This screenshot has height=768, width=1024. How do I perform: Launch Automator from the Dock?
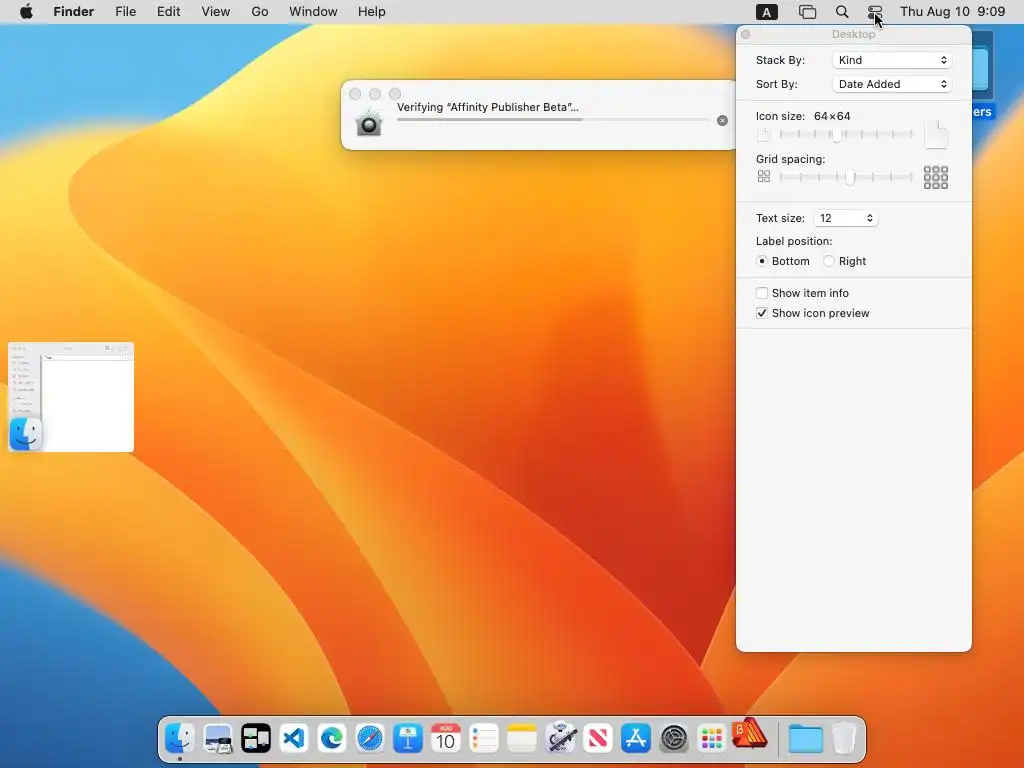point(560,739)
